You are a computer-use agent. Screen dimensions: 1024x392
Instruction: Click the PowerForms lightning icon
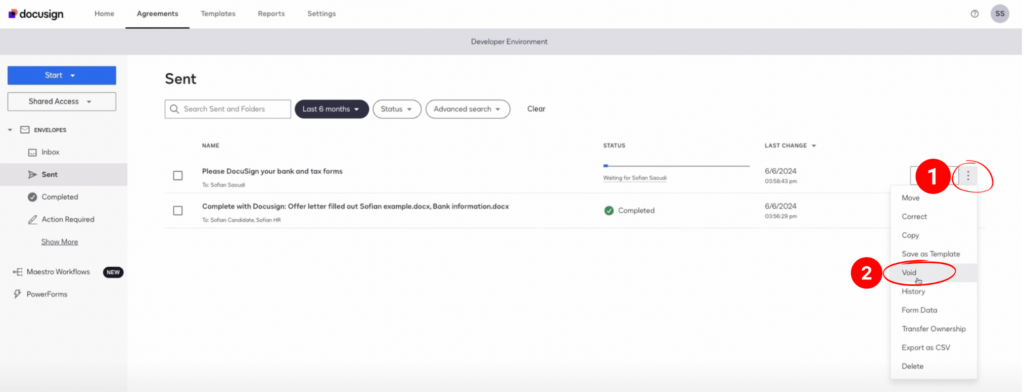click(x=18, y=294)
